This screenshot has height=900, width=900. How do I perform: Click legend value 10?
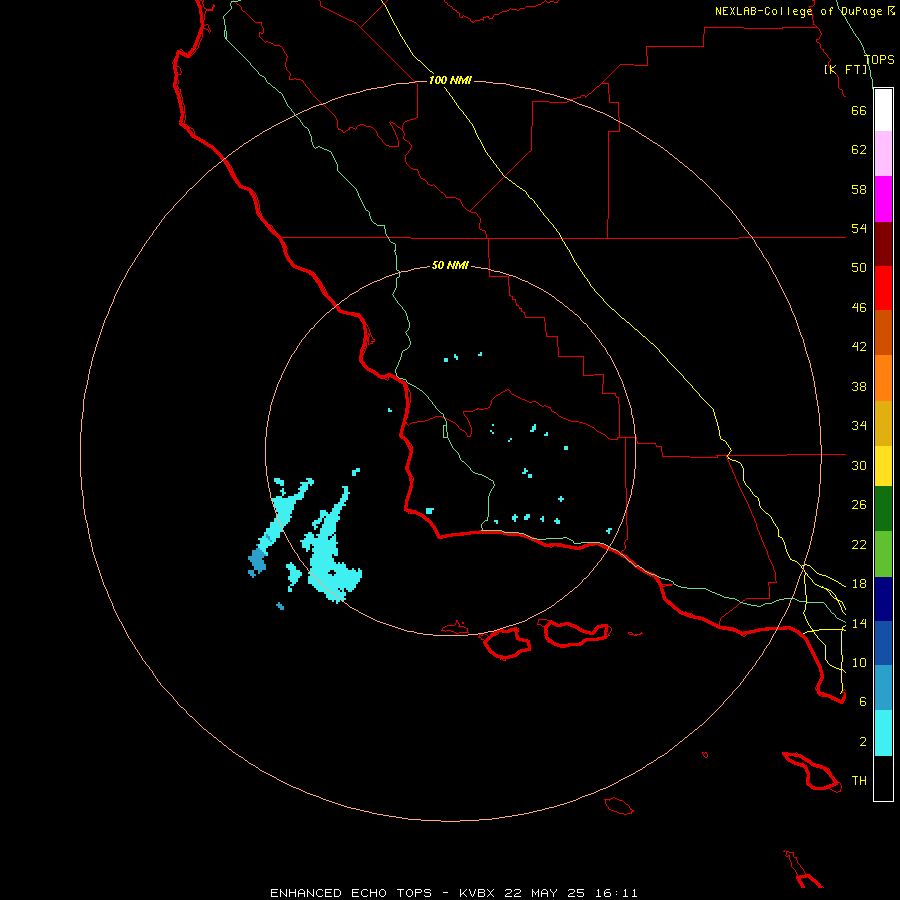(859, 663)
